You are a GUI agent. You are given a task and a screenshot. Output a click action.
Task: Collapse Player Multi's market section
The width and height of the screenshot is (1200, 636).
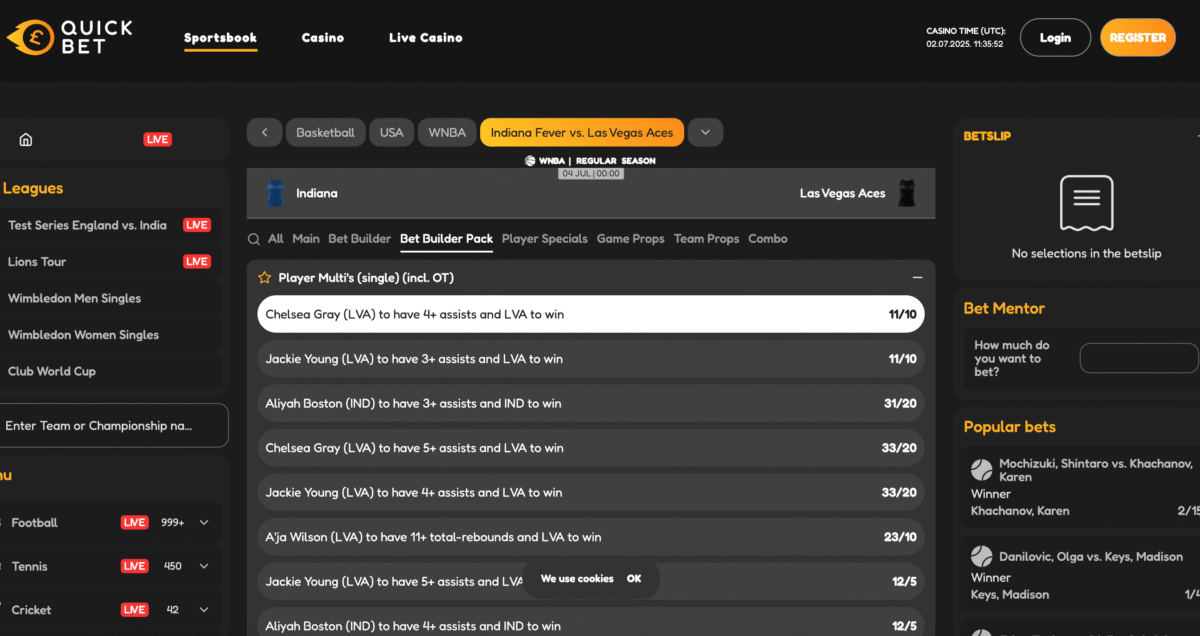[x=917, y=278]
